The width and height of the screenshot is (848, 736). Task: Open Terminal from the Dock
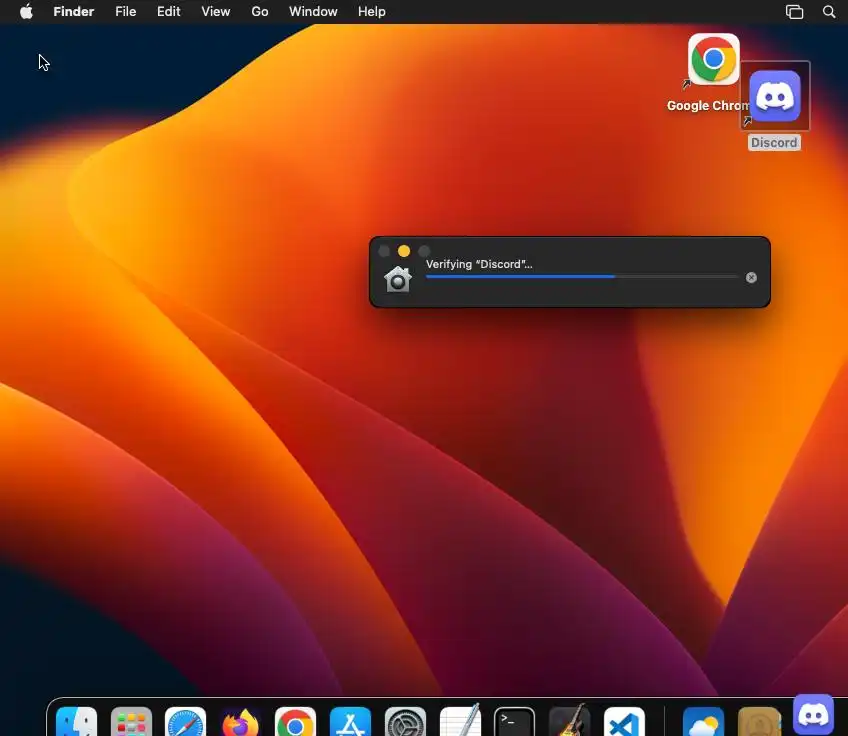point(514,721)
